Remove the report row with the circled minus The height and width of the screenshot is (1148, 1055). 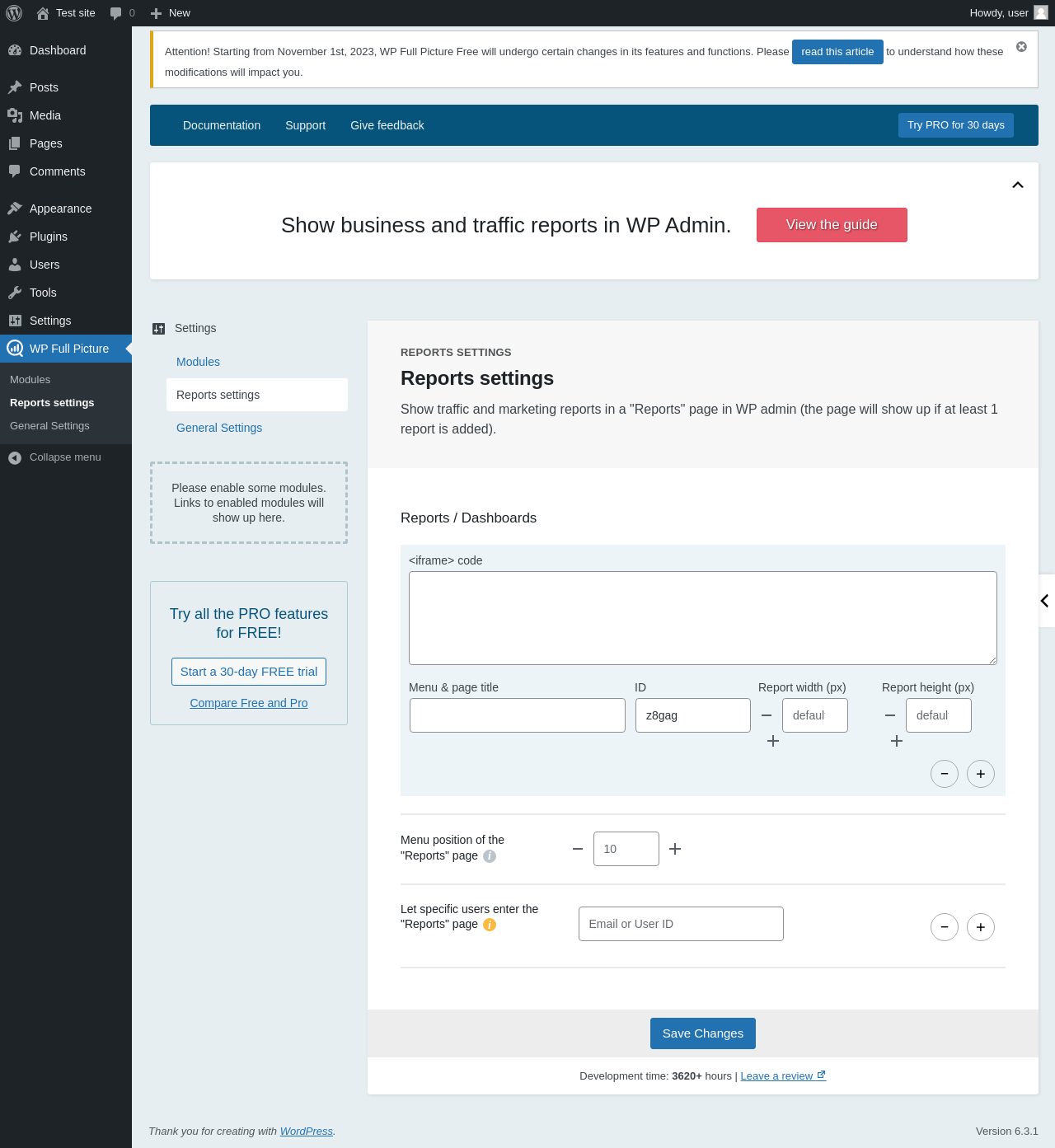point(945,774)
